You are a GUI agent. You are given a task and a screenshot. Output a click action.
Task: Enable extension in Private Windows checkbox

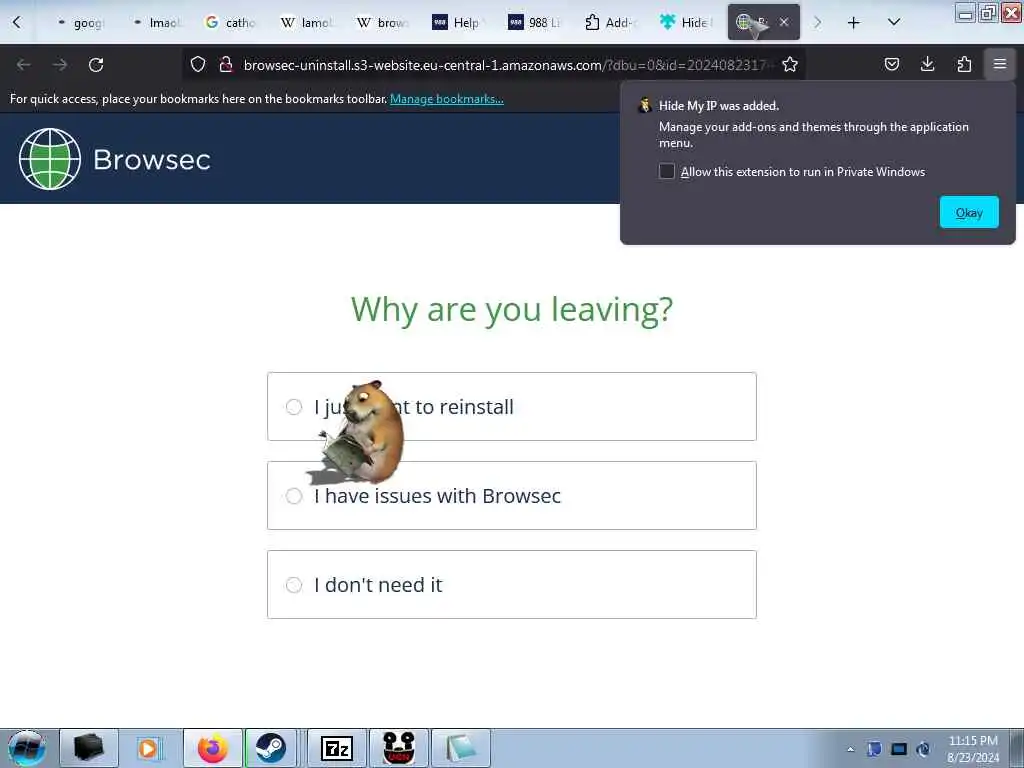pos(667,171)
